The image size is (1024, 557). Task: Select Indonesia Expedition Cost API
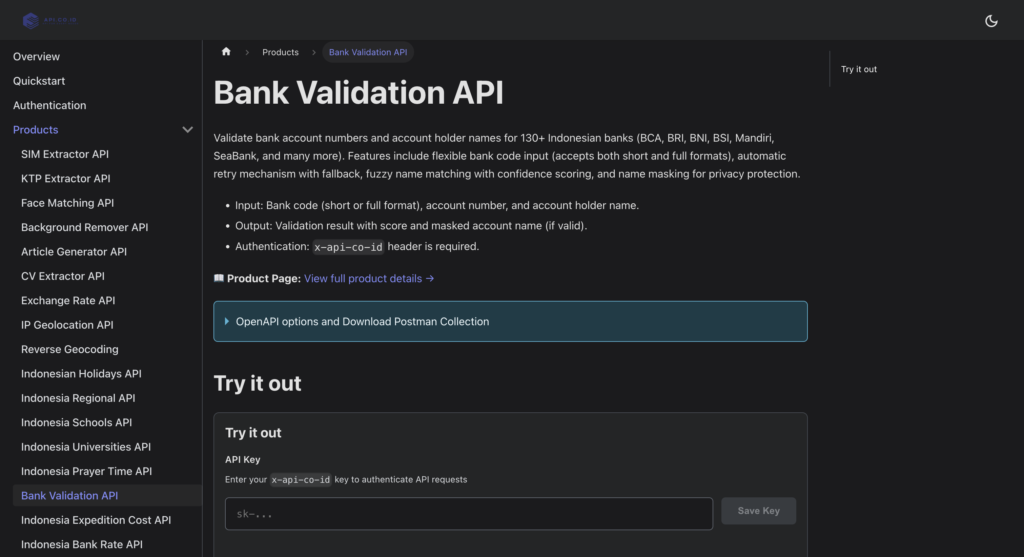tap(96, 520)
